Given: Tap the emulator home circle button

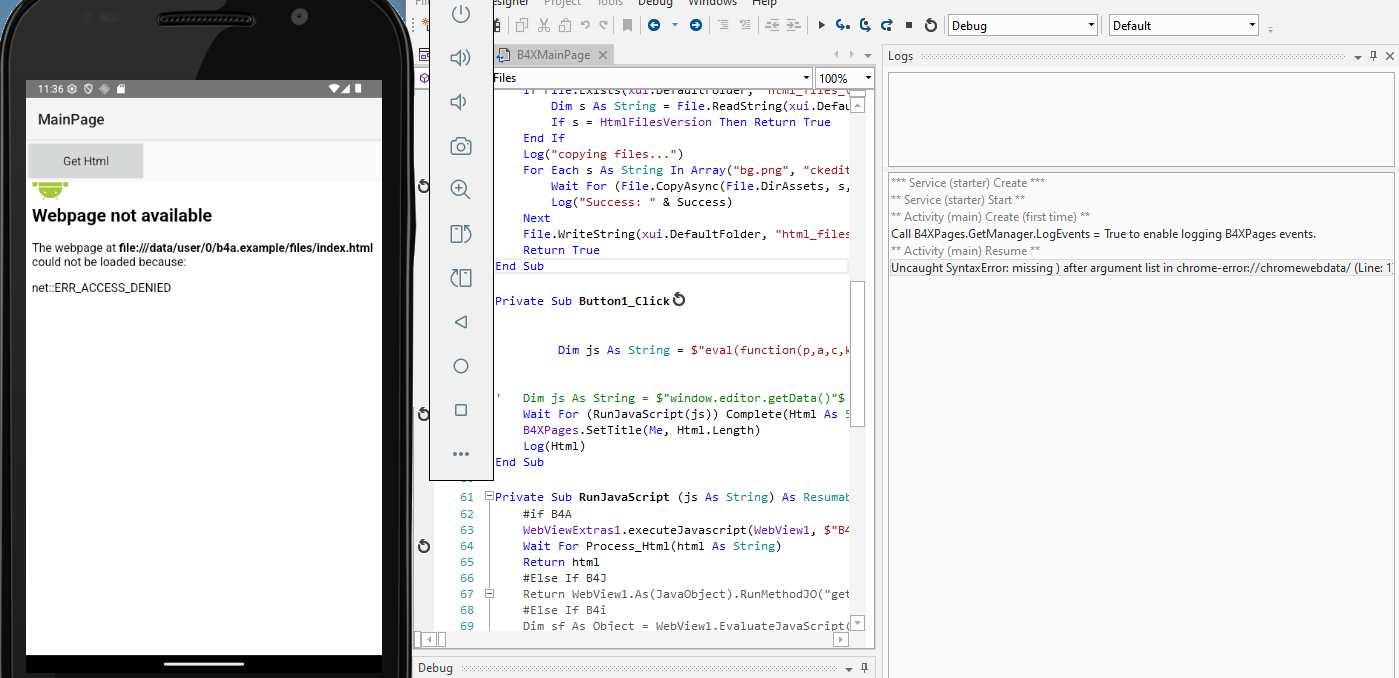Looking at the screenshot, I should coord(461,366).
